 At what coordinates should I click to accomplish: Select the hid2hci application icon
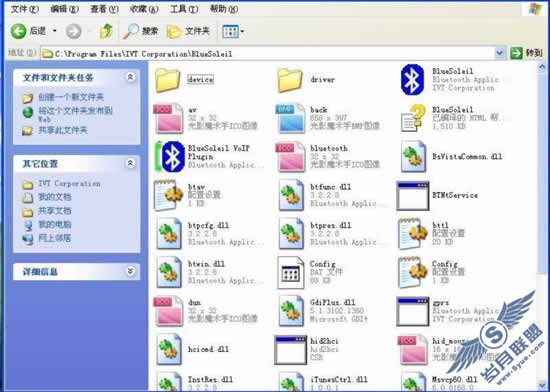pyautogui.click(x=290, y=350)
